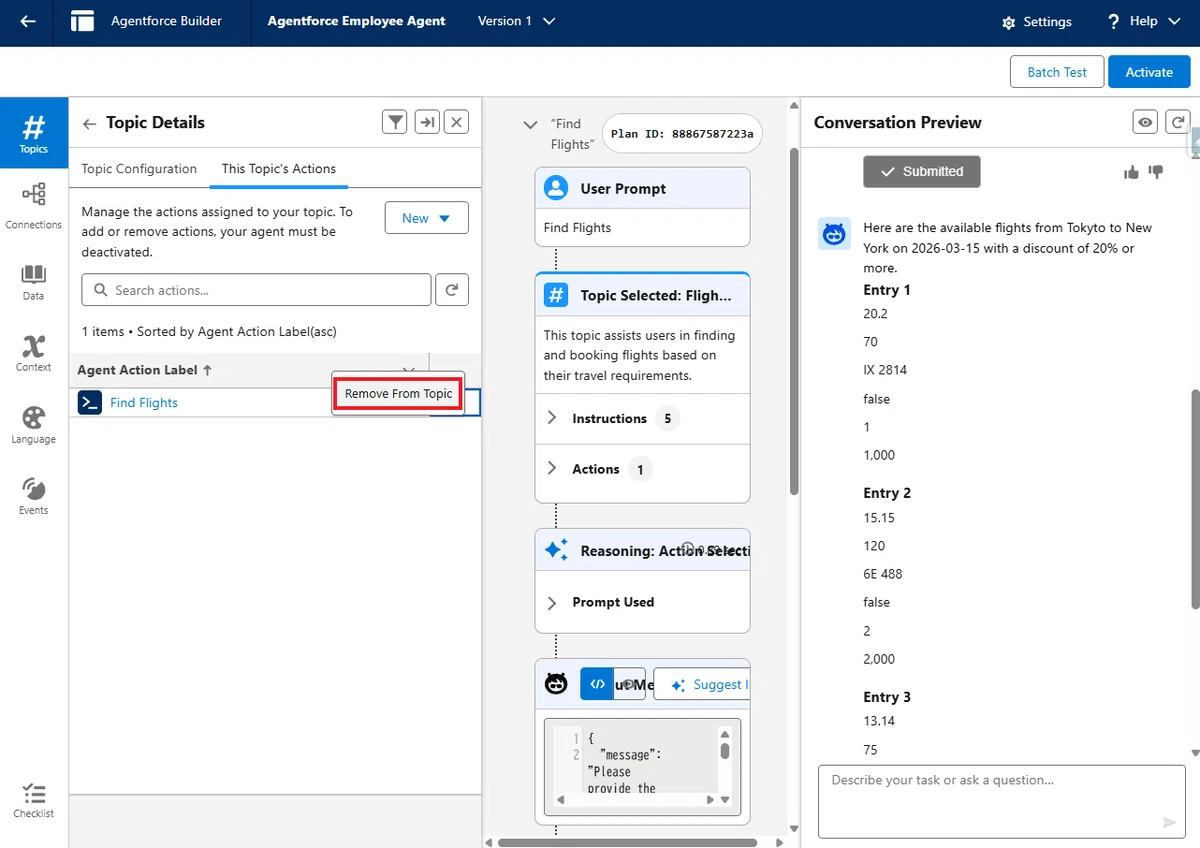Open the Version 1 dropdown
Image resolution: width=1200 pixels, height=848 pixels.
pyautogui.click(x=516, y=21)
